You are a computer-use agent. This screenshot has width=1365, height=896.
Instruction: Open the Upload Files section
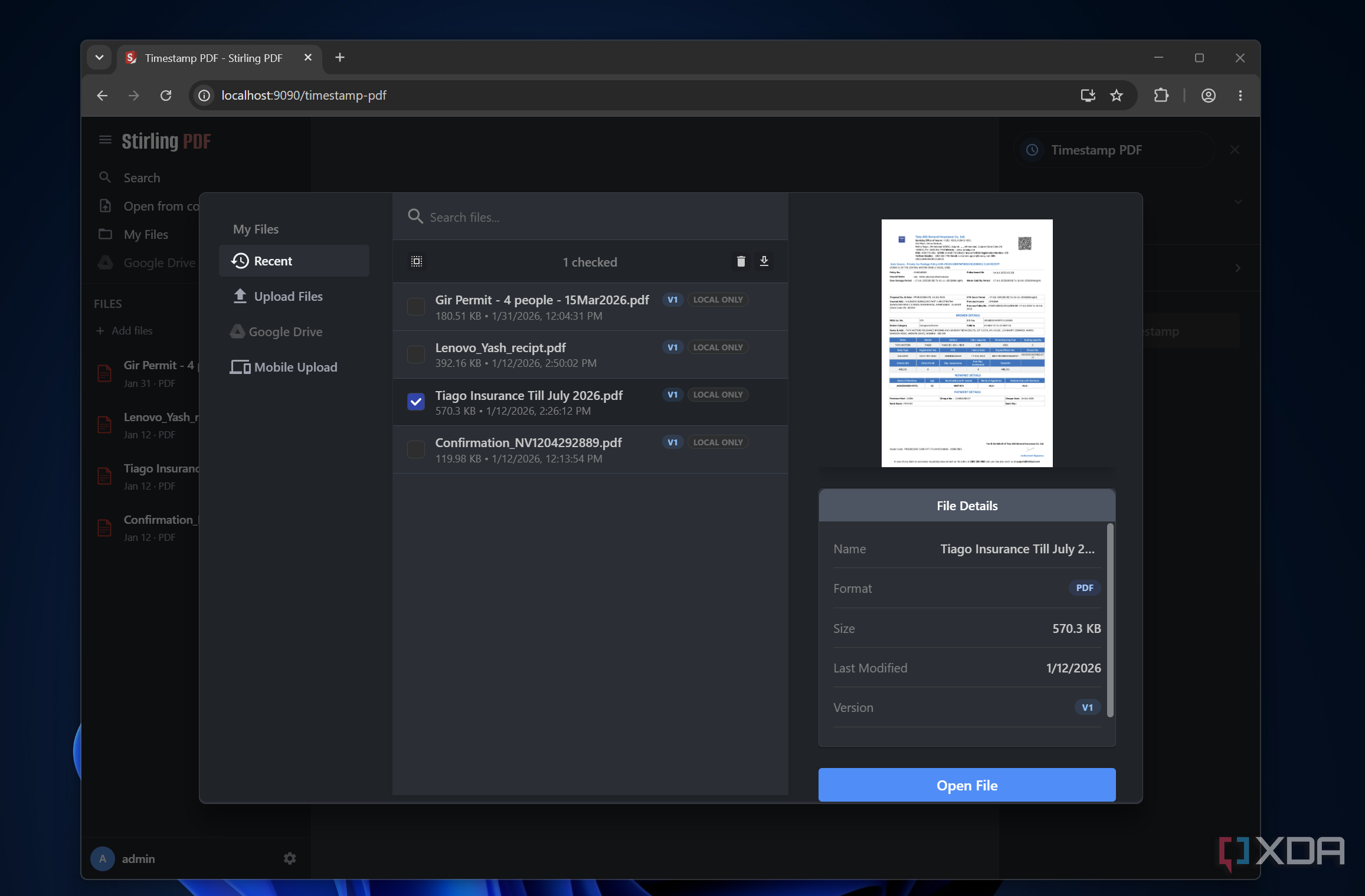(x=294, y=296)
